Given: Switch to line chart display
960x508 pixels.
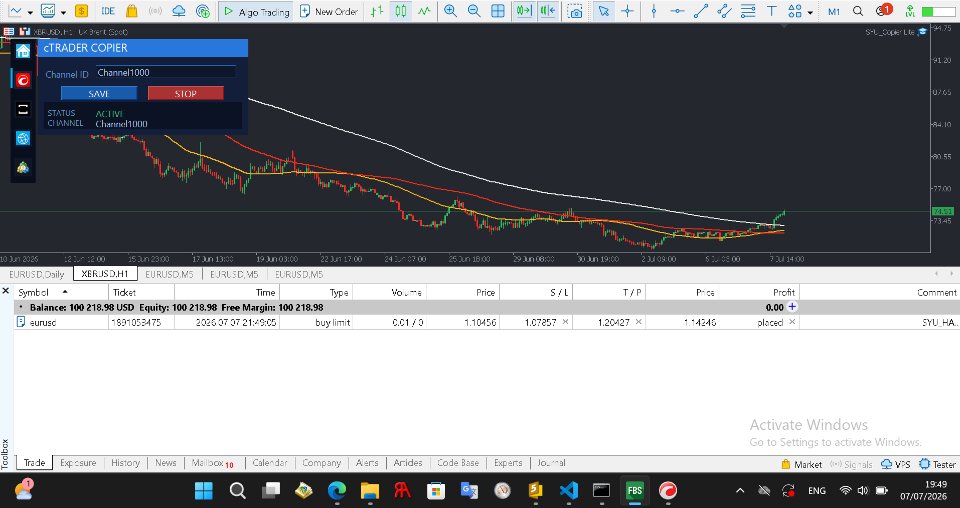Looking at the screenshot, I should coord(424,11).
